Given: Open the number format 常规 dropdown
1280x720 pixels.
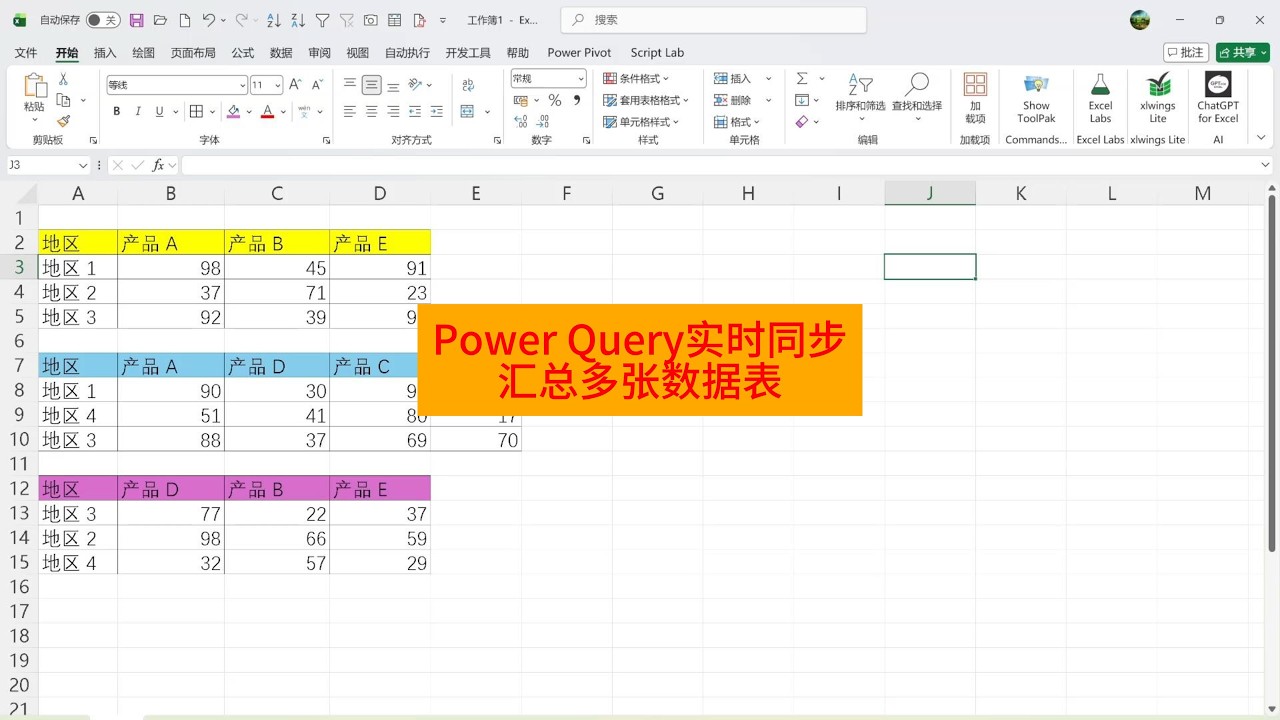Looking at the screenshot, I should [548, 78].
